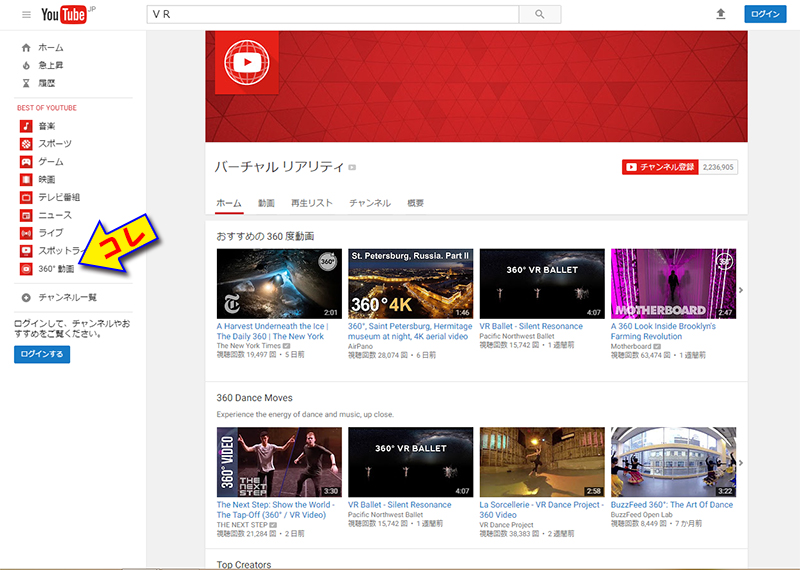The height and width of the screenshot is (570, 800).
Task: Click the 音楽 music note icon
Action: tap(26, 126)
